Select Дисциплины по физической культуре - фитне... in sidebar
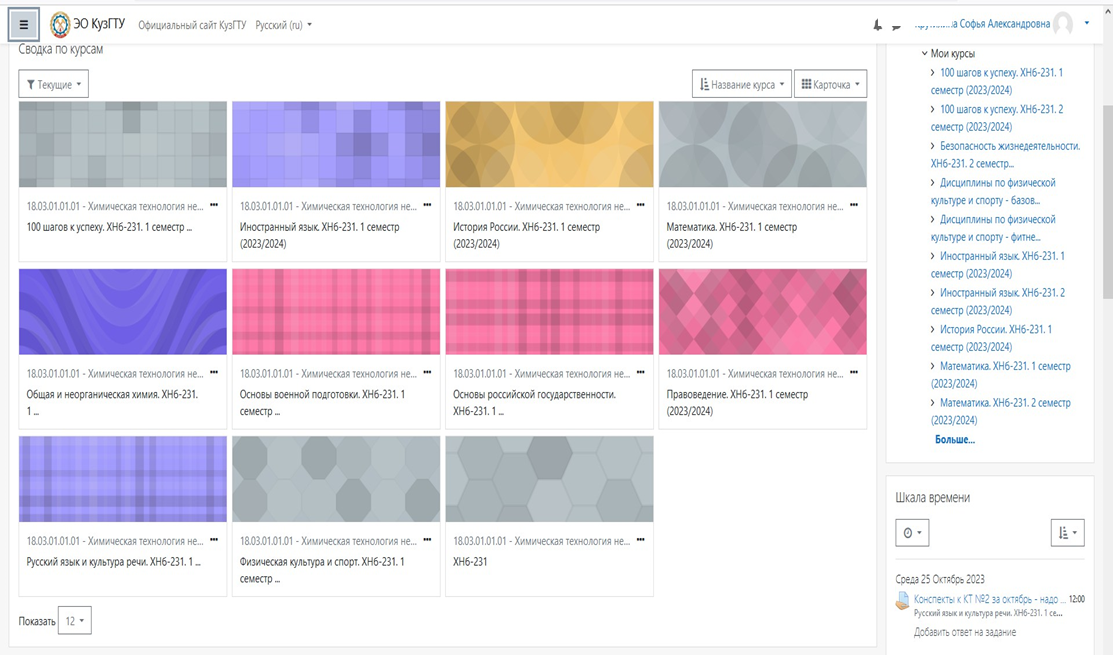The width and height of the screenshot is (1113, 655). pos(993,229)
